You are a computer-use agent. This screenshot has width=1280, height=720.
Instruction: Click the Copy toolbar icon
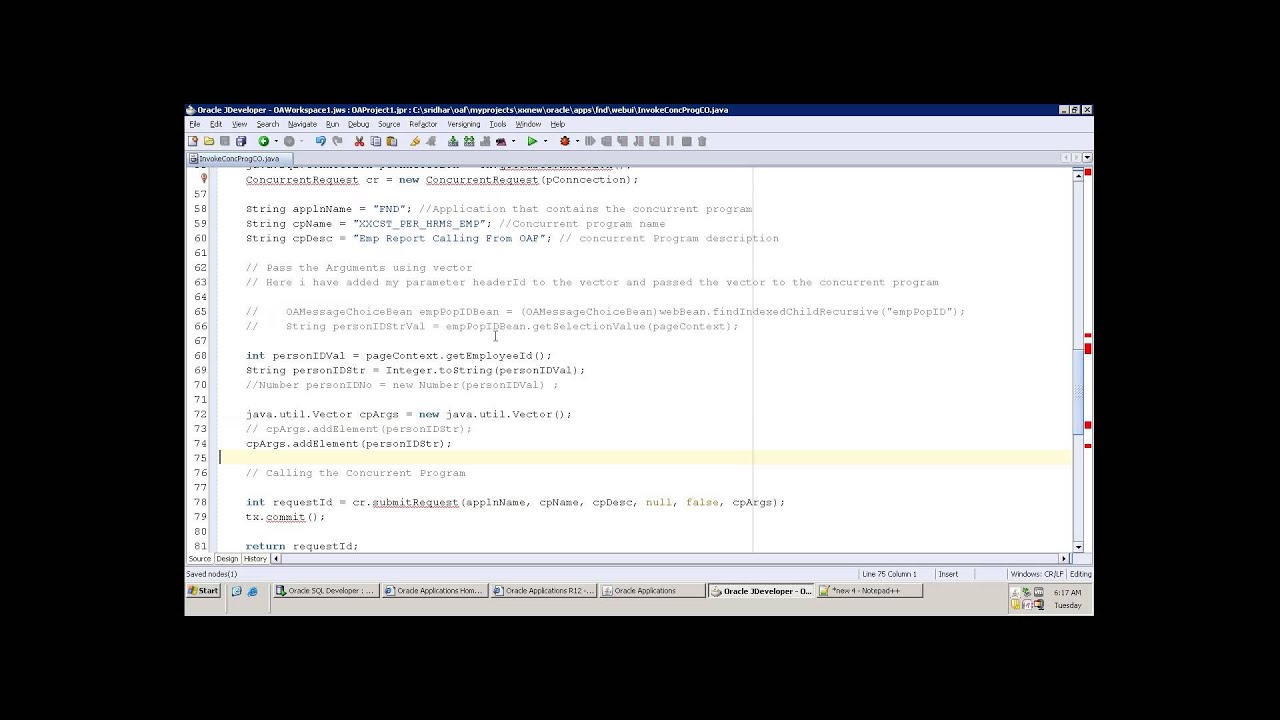coord(376,141)
